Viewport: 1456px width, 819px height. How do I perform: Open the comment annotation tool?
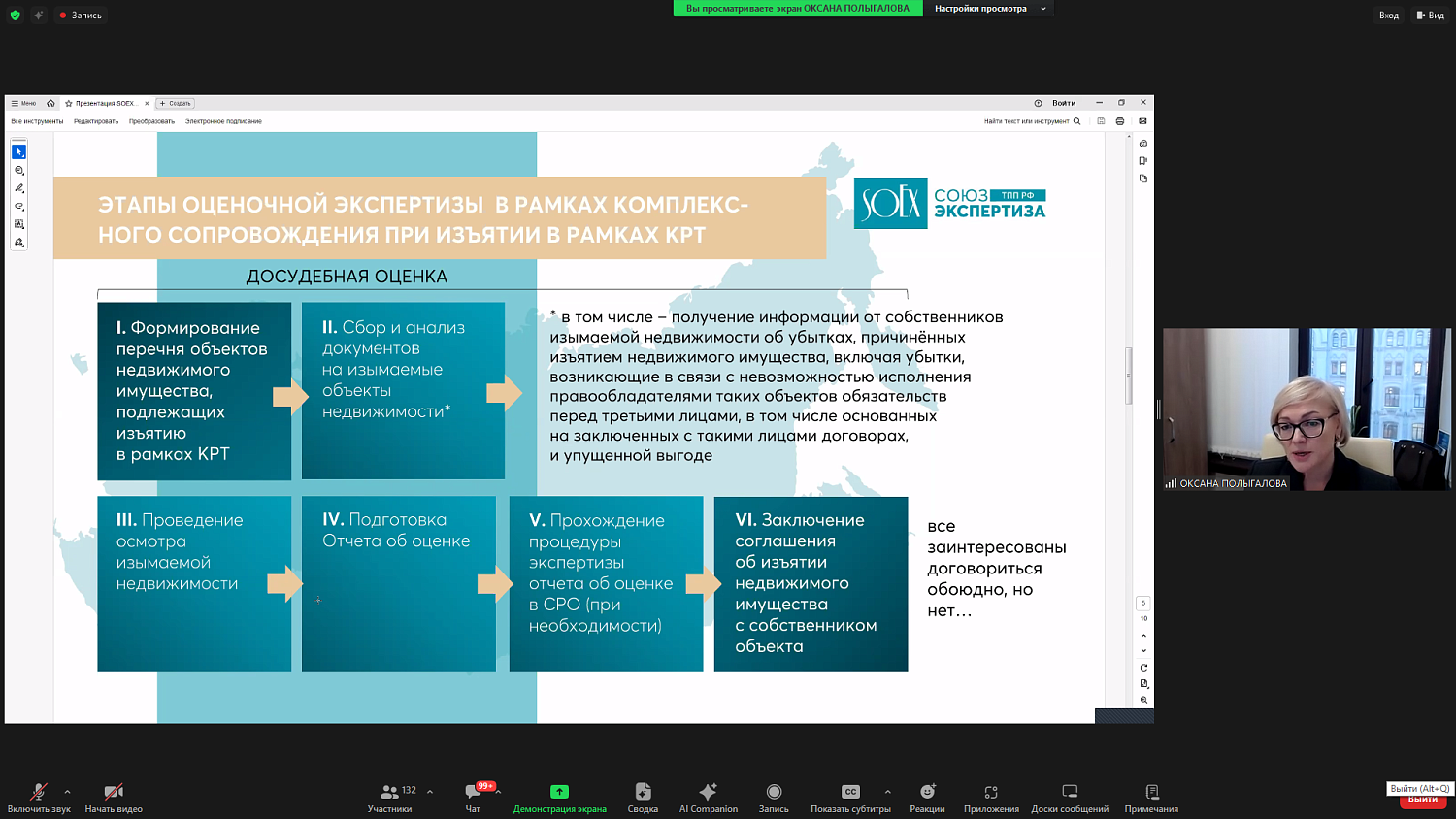point(18,171)
